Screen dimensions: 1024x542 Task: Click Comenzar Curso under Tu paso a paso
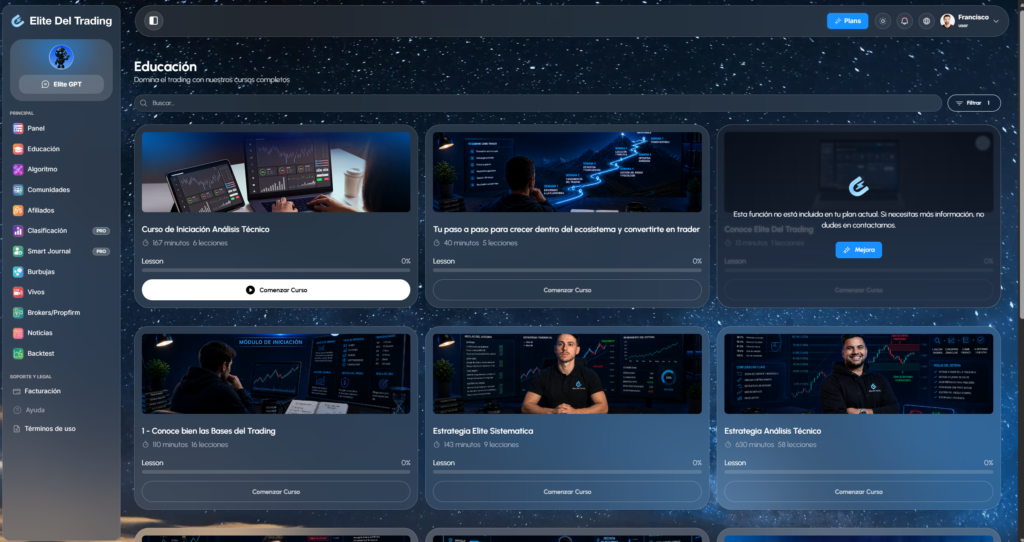(567, 290)
